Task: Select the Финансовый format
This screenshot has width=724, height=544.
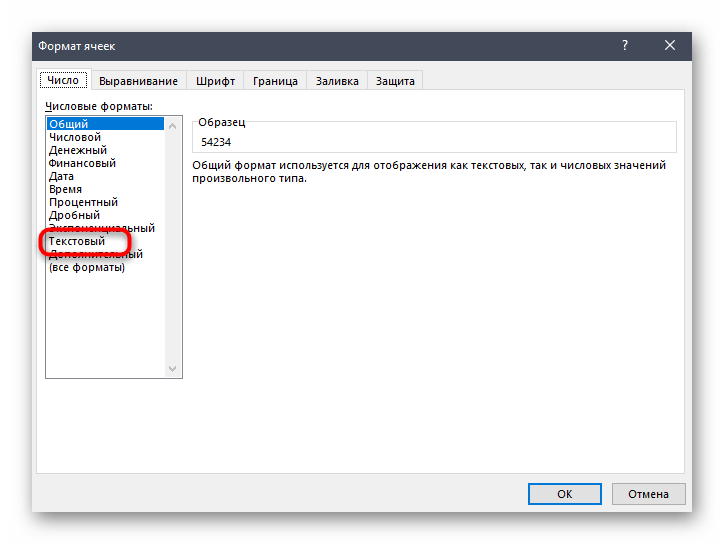Action: [105, 163]
